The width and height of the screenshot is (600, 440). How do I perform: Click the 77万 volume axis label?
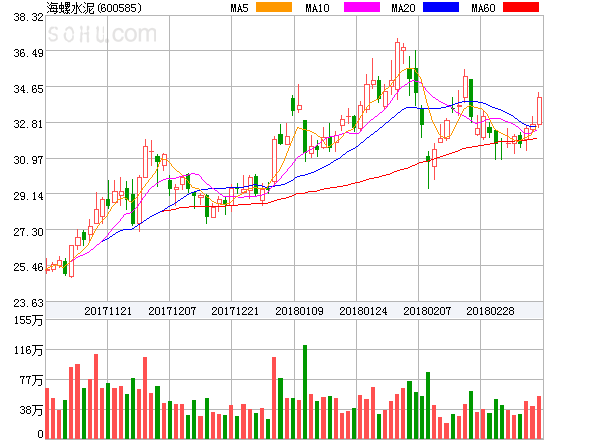[31, 380]
